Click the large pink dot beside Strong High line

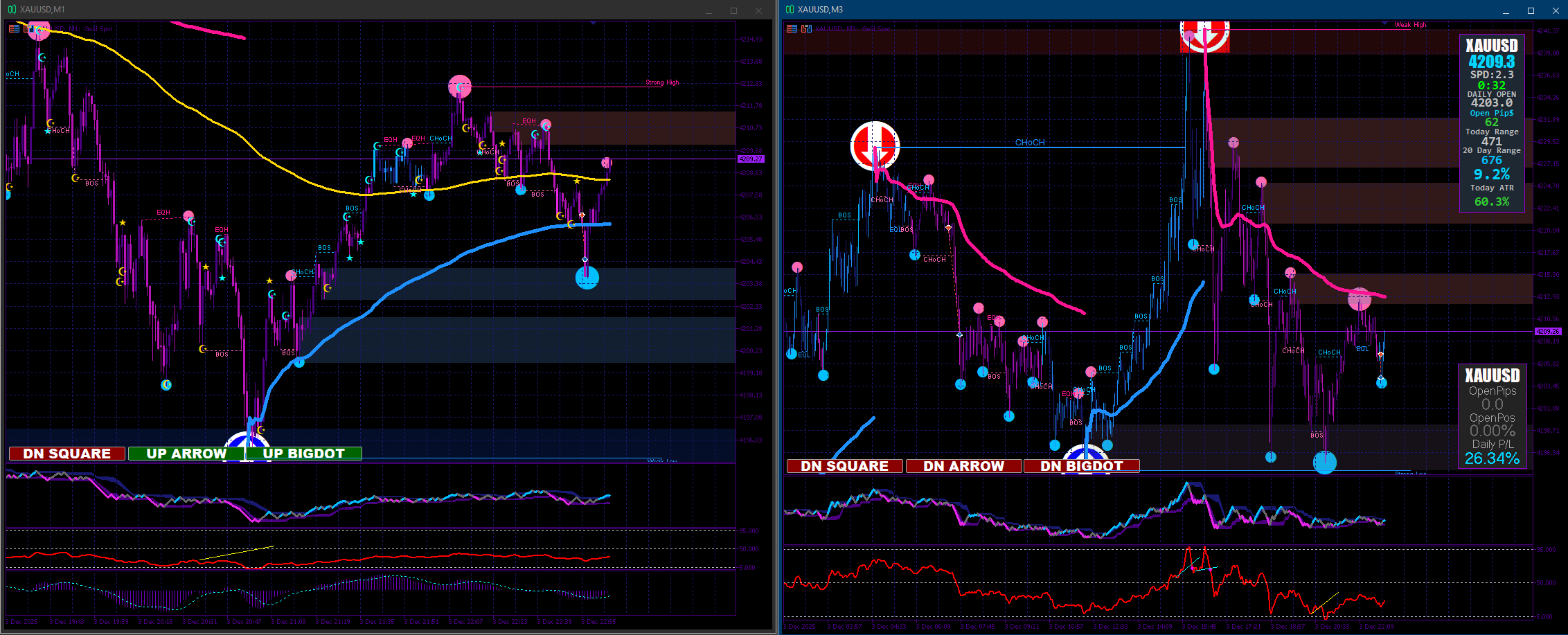(x=460, y=87)
